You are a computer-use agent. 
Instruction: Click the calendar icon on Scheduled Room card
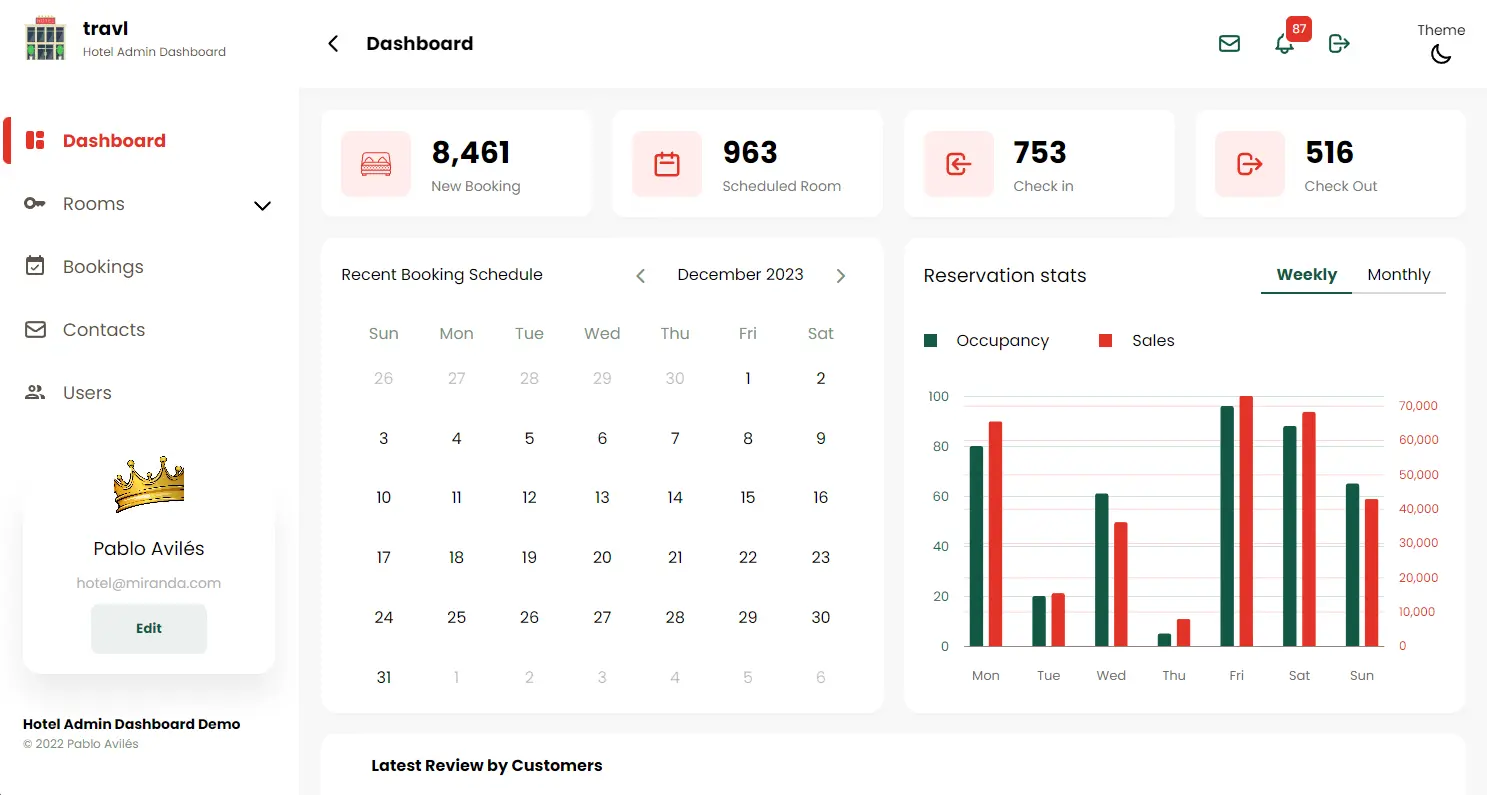coord(667,164)
